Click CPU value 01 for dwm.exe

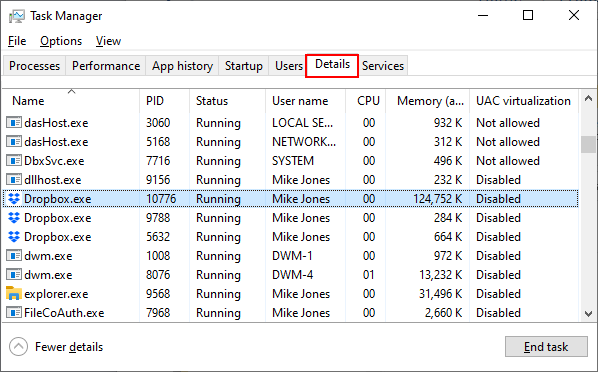(369, 275)
